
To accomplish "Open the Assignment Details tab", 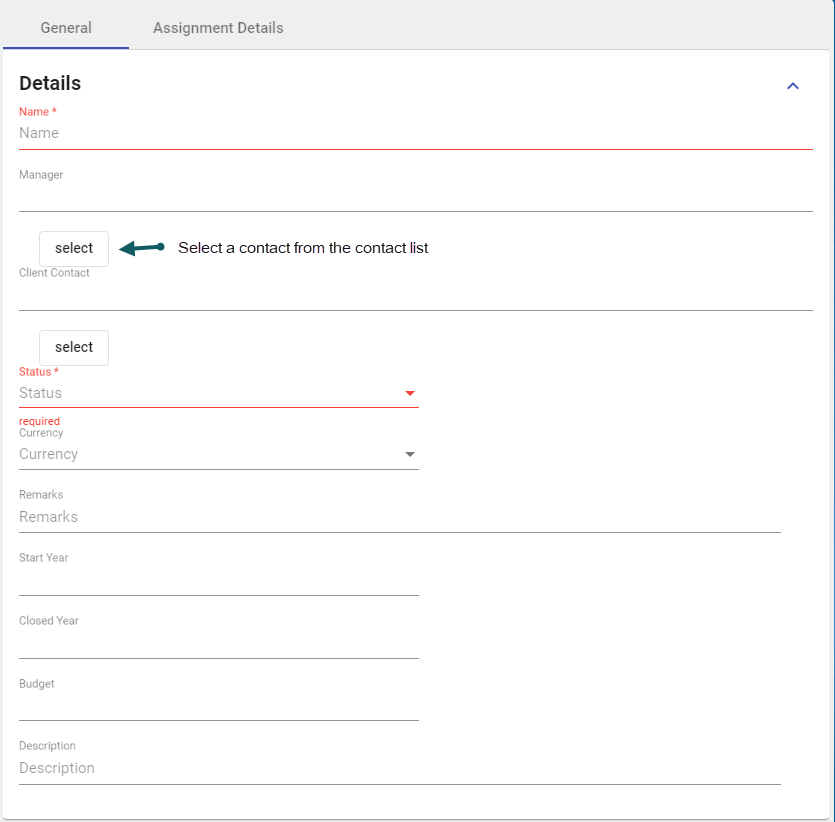I will point(218,28).
